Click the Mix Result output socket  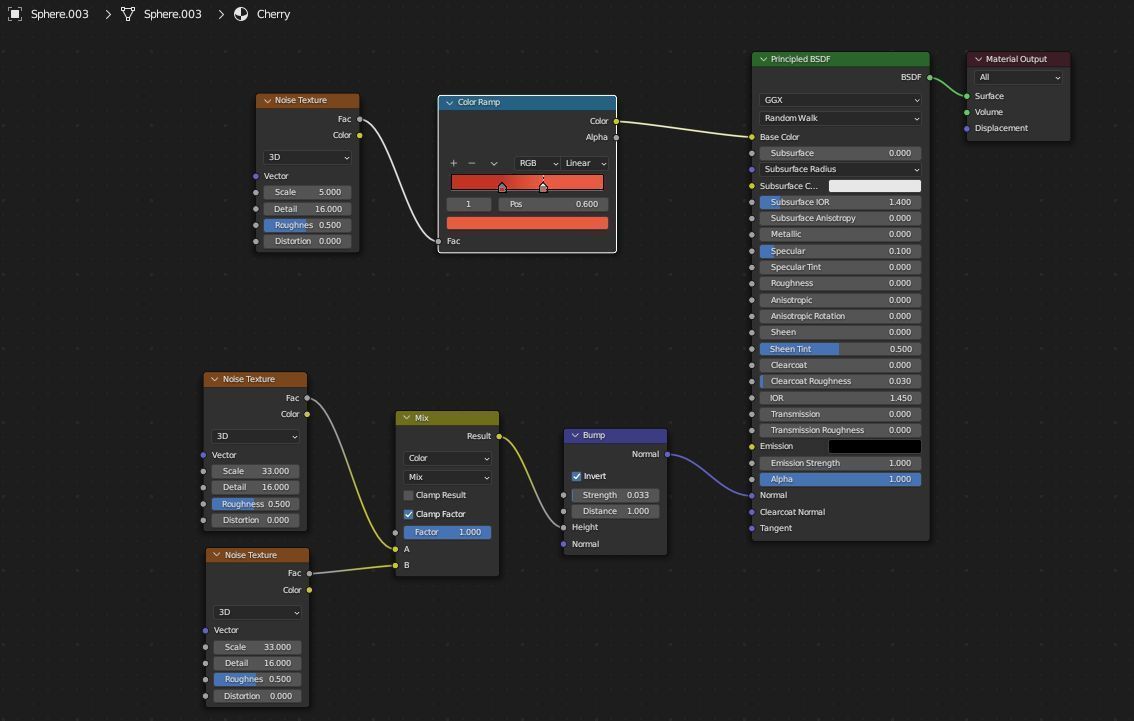click(499, 436)
